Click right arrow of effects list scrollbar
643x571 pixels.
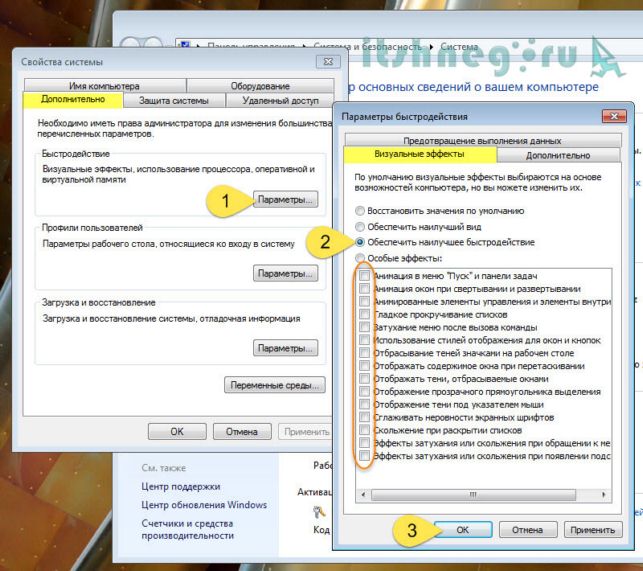coord(603,495)
